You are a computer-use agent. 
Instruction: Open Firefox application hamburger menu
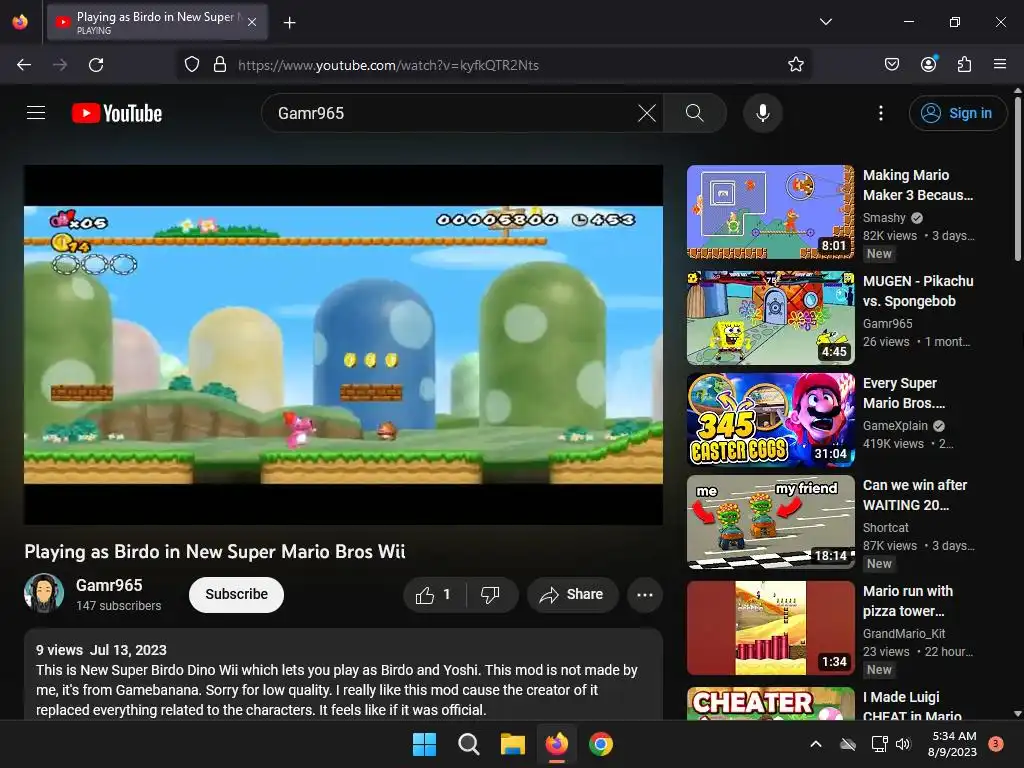[x=999, y=65]
